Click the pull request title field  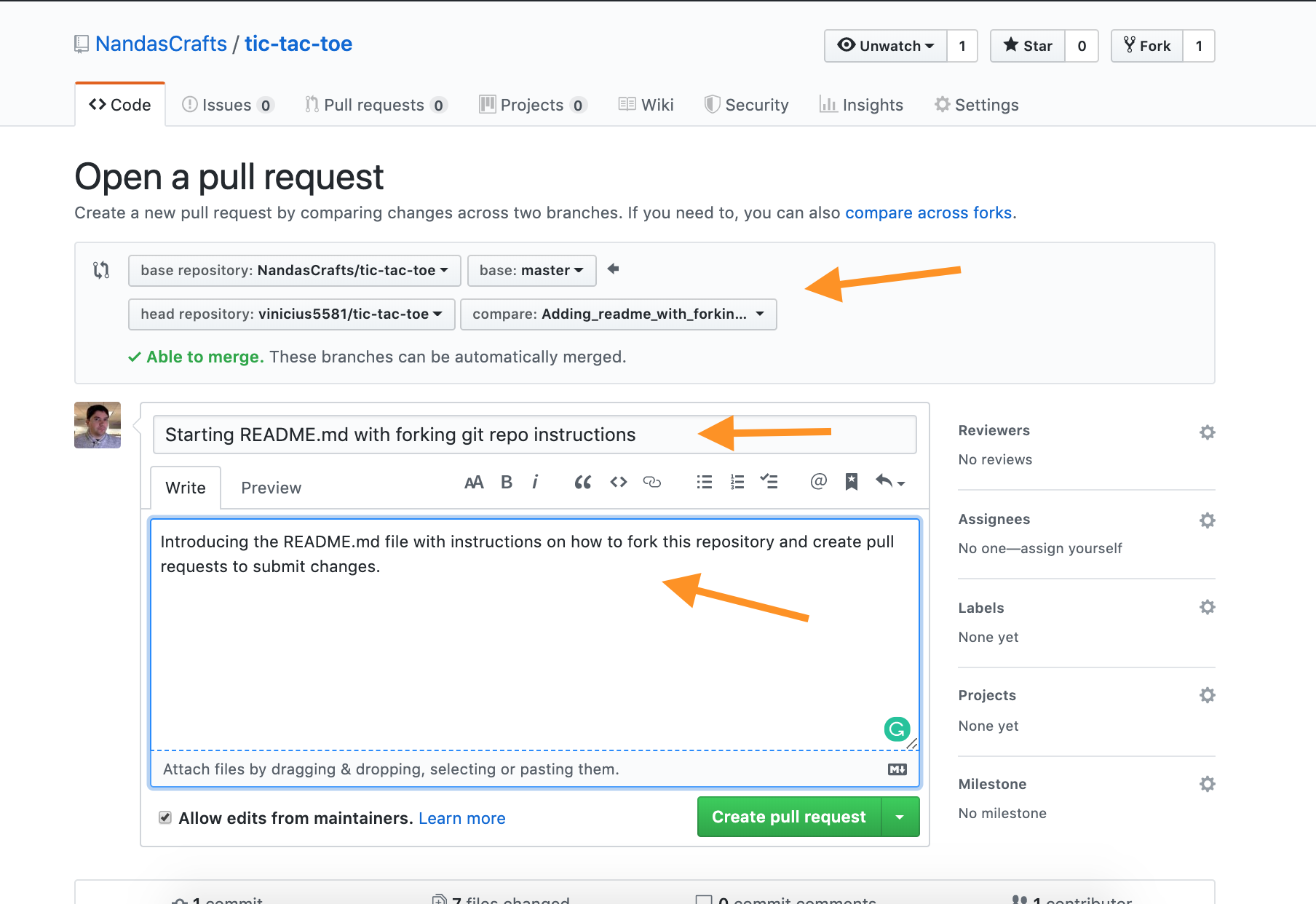[534, 435]
